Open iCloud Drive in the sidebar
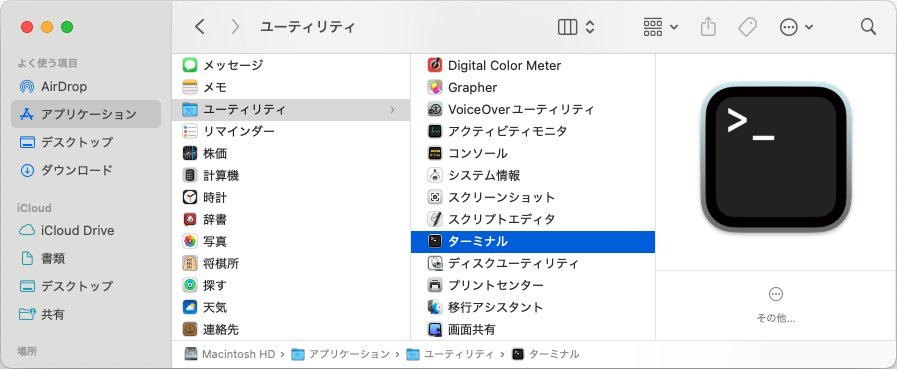The image size is (897, 369). (x=86, y=231)
